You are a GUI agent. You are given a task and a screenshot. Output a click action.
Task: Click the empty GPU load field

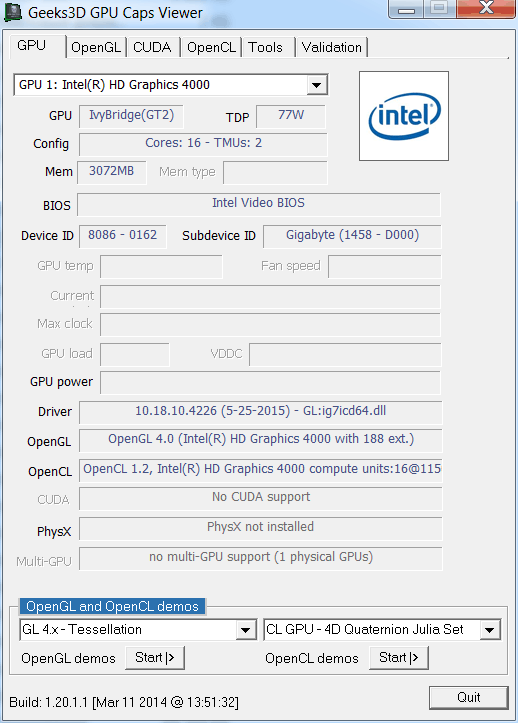[135, 355]
